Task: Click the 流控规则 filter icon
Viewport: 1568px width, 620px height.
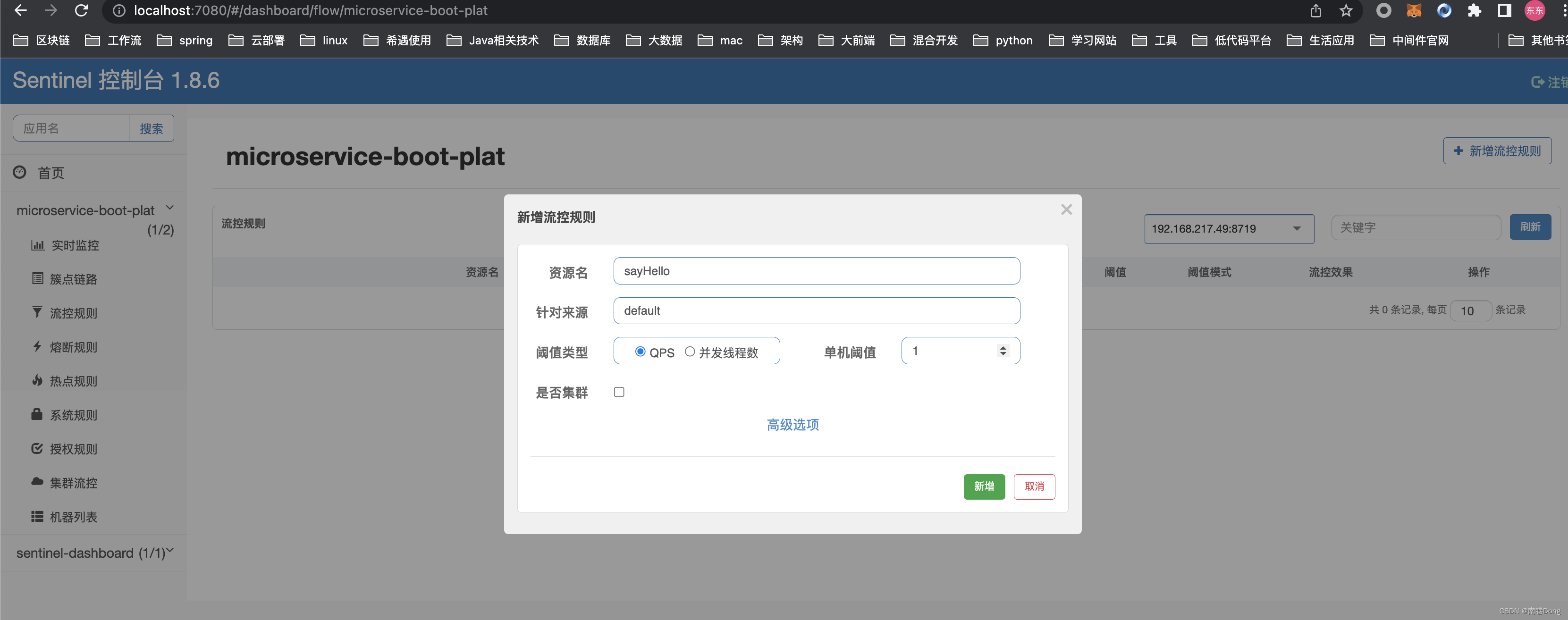Action: click(37, 312)
